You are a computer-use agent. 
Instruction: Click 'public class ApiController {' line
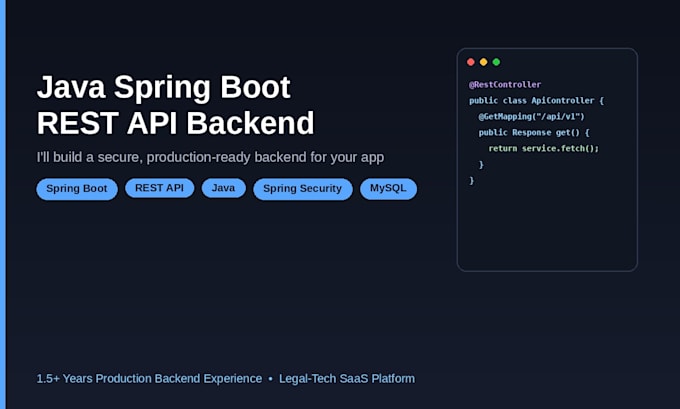coord(536,101)
